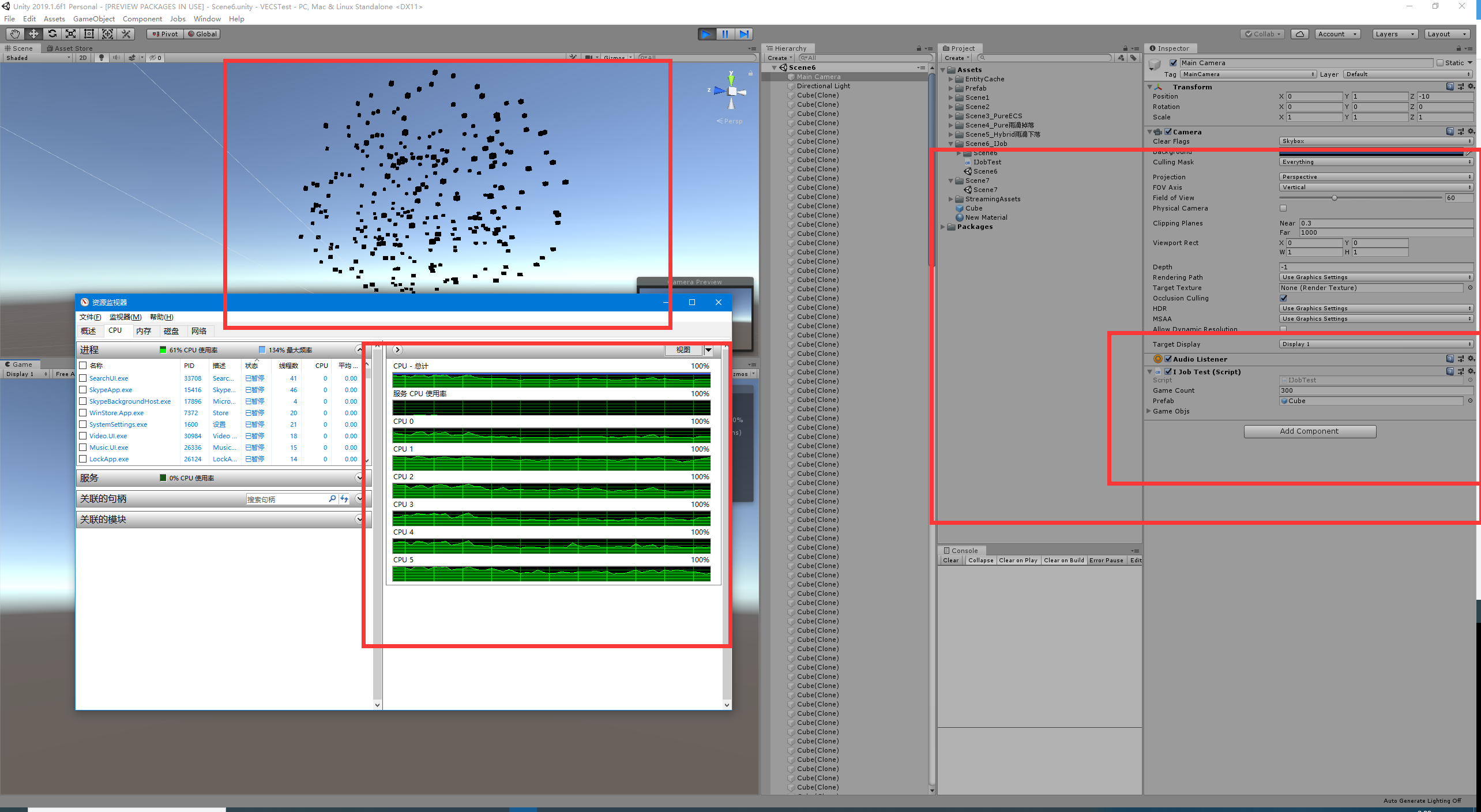Step forward one frame
This screenshot has height=812, width=1481.
click(x=743, y=33)
